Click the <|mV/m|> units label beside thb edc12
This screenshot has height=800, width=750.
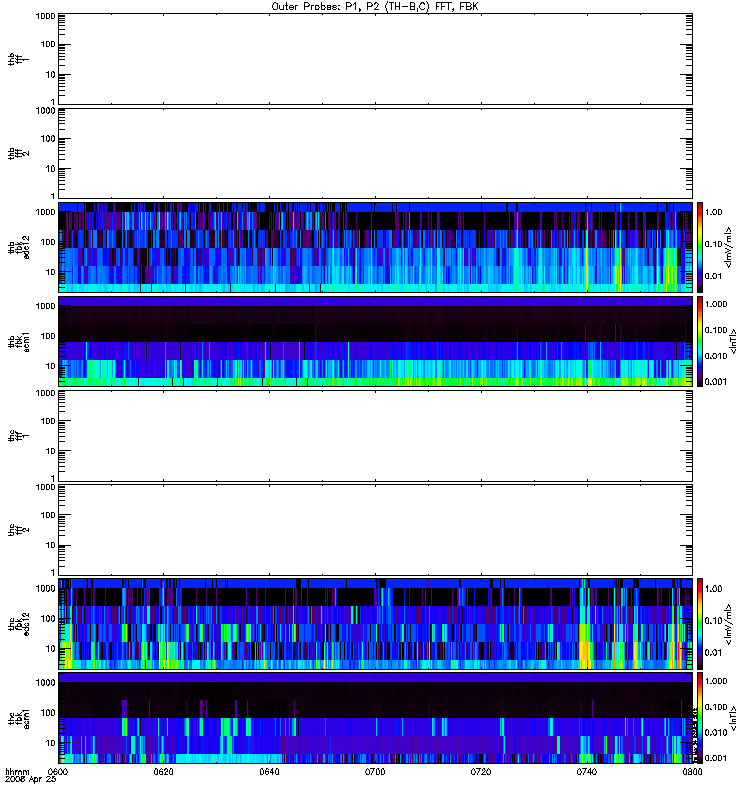point(728,247)
